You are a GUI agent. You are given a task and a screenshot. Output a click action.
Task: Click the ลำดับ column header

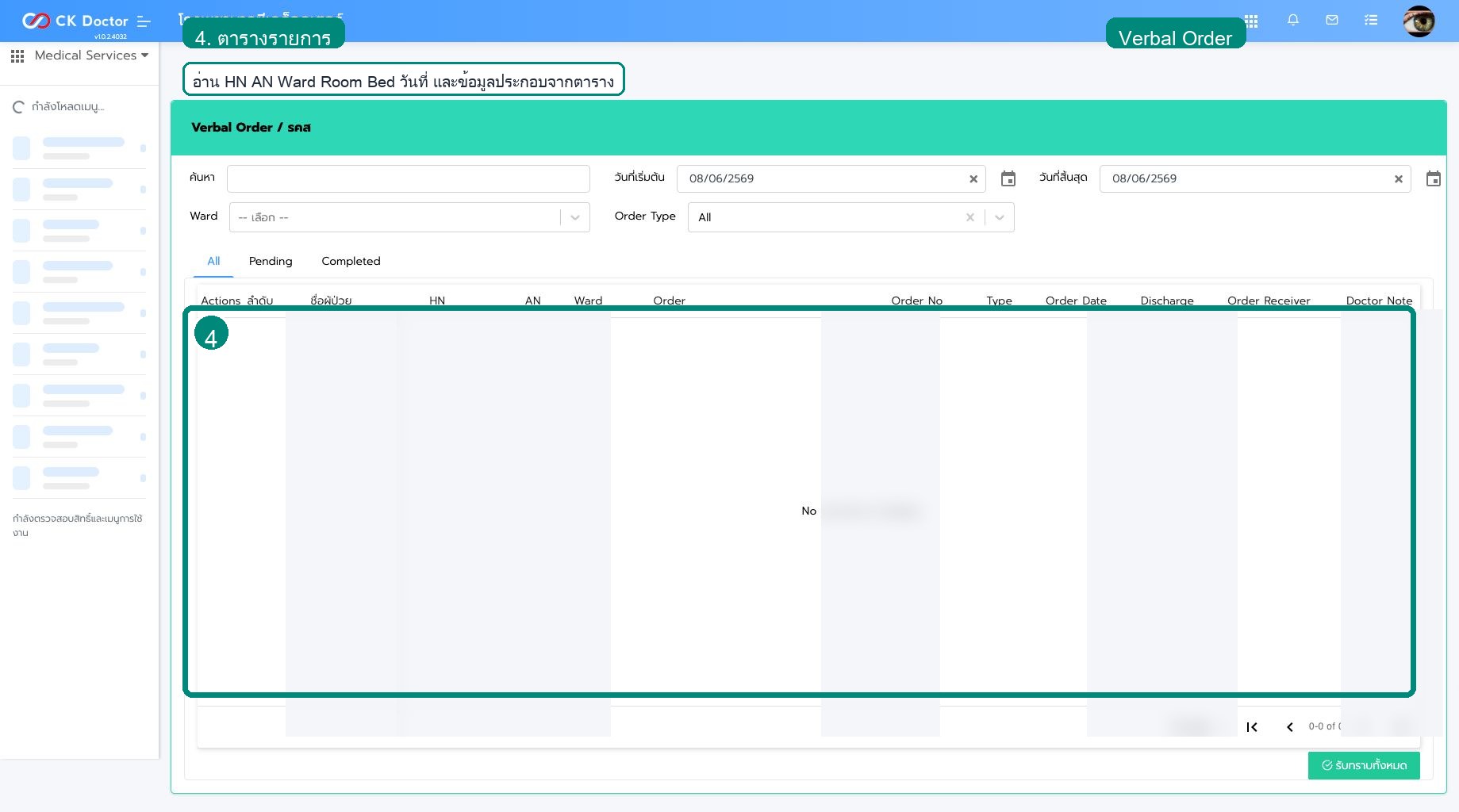[x=259, y=301]
